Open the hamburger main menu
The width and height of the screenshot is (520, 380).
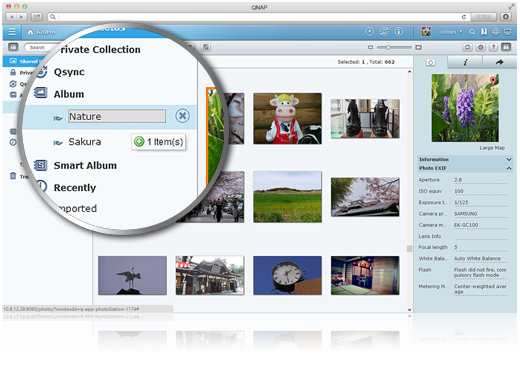pyautogui.click(x=12, y=32)
